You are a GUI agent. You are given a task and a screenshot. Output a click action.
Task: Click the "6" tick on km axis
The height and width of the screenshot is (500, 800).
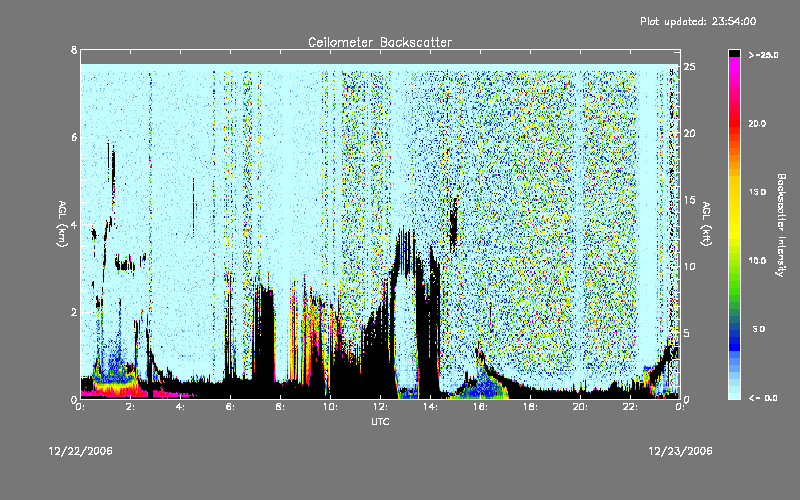click(74, 137)
